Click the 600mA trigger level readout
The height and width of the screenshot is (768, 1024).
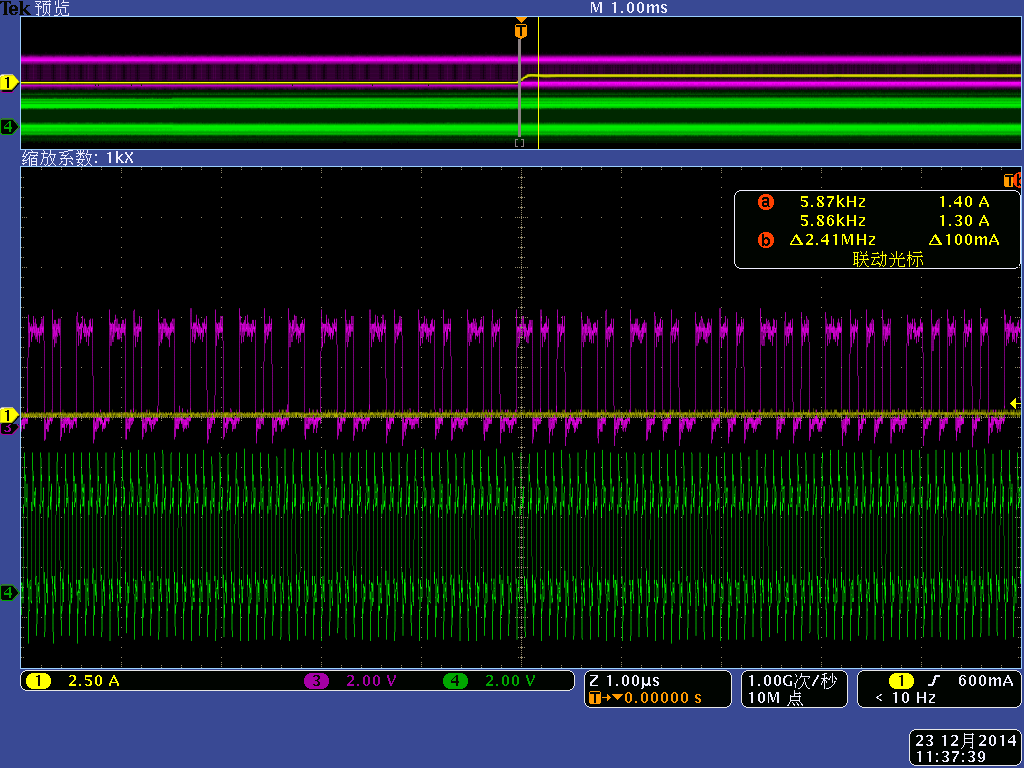pyautogui.click(x=985, y=680)
